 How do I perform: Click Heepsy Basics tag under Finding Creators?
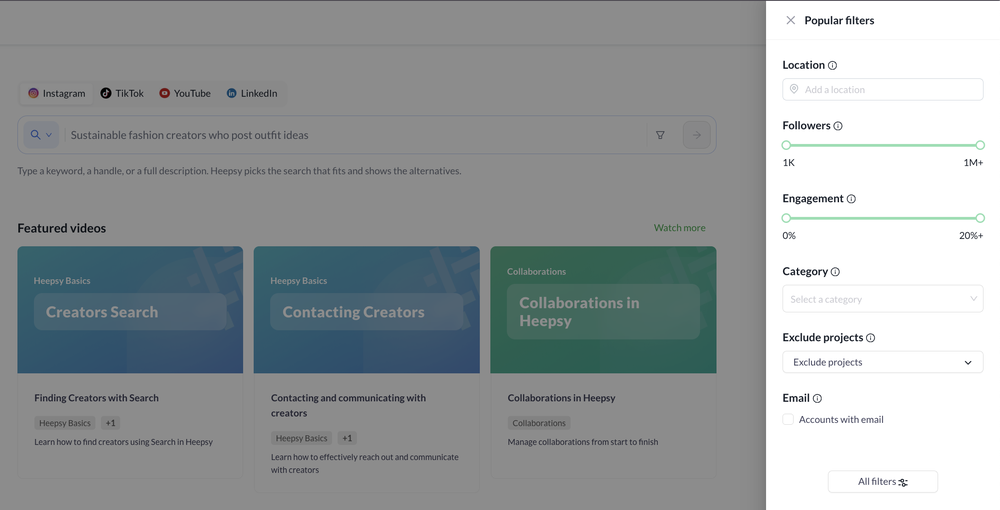point(64,423)
